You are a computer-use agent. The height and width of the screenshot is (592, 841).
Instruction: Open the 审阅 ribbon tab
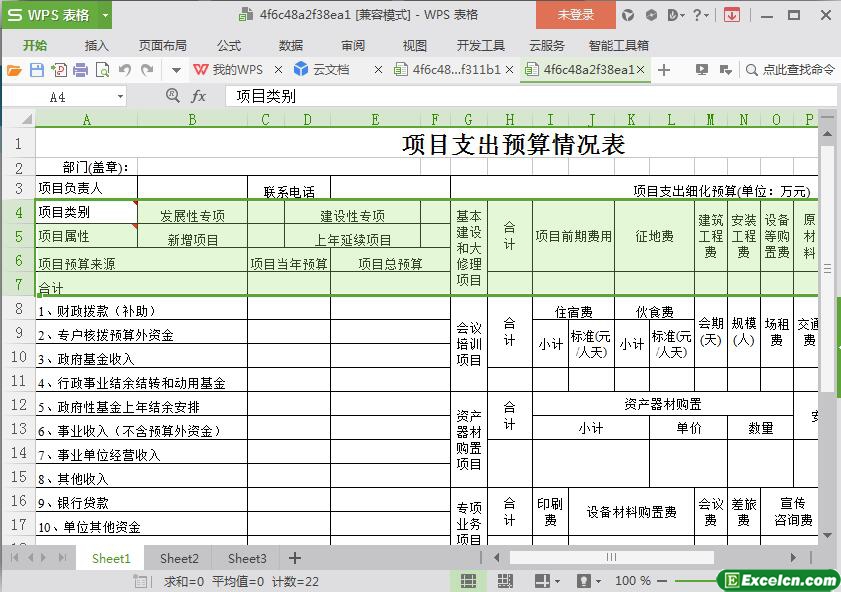click(x=353, y=46)
